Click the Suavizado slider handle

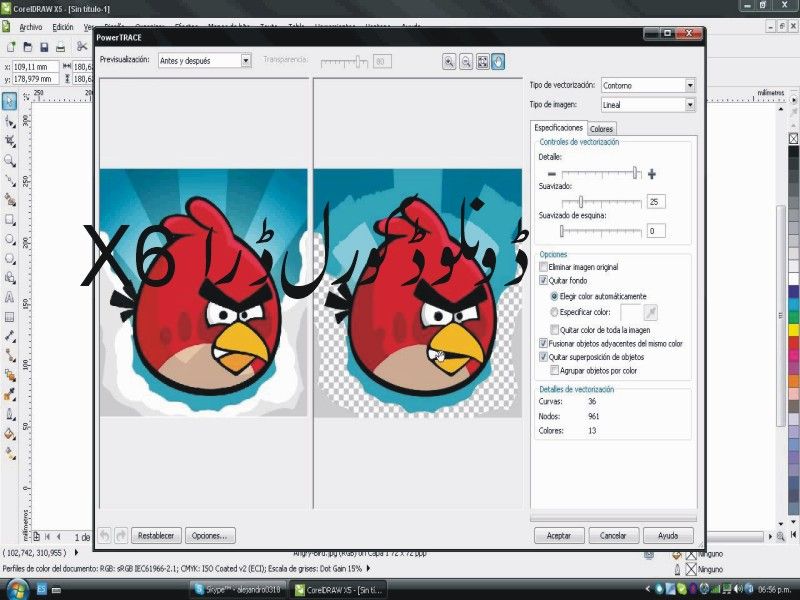(x=581, y=202)
